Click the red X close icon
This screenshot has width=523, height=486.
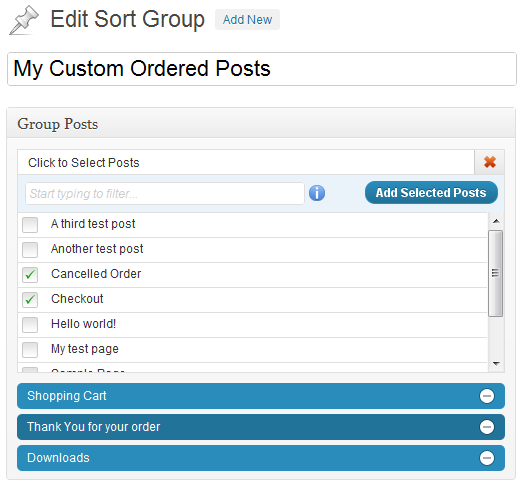(490, 162)
